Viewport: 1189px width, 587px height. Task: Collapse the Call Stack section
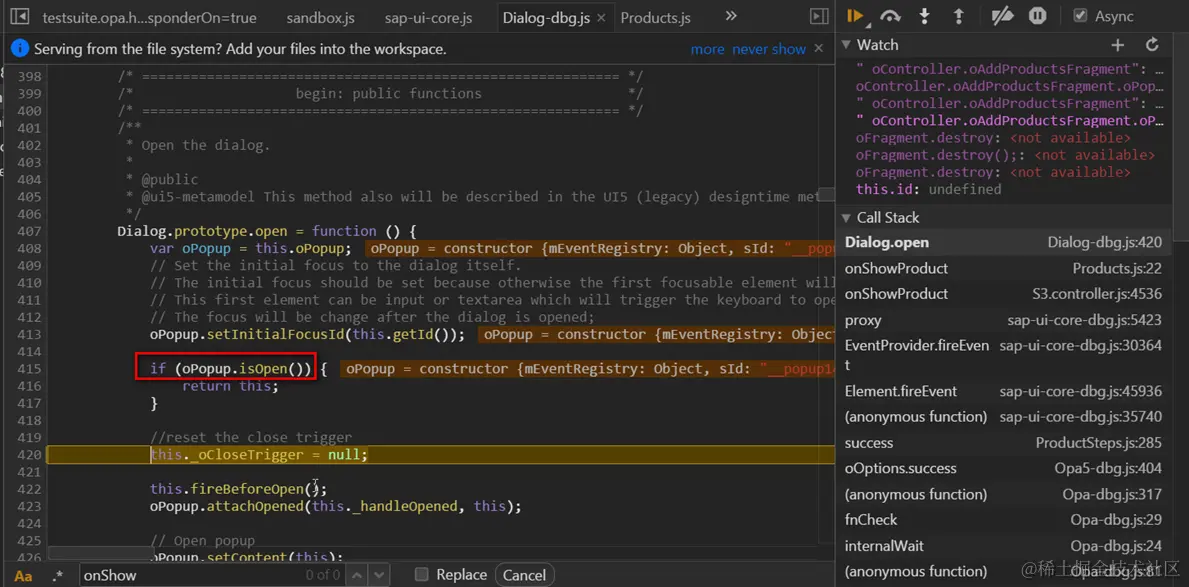click(845, 218)
